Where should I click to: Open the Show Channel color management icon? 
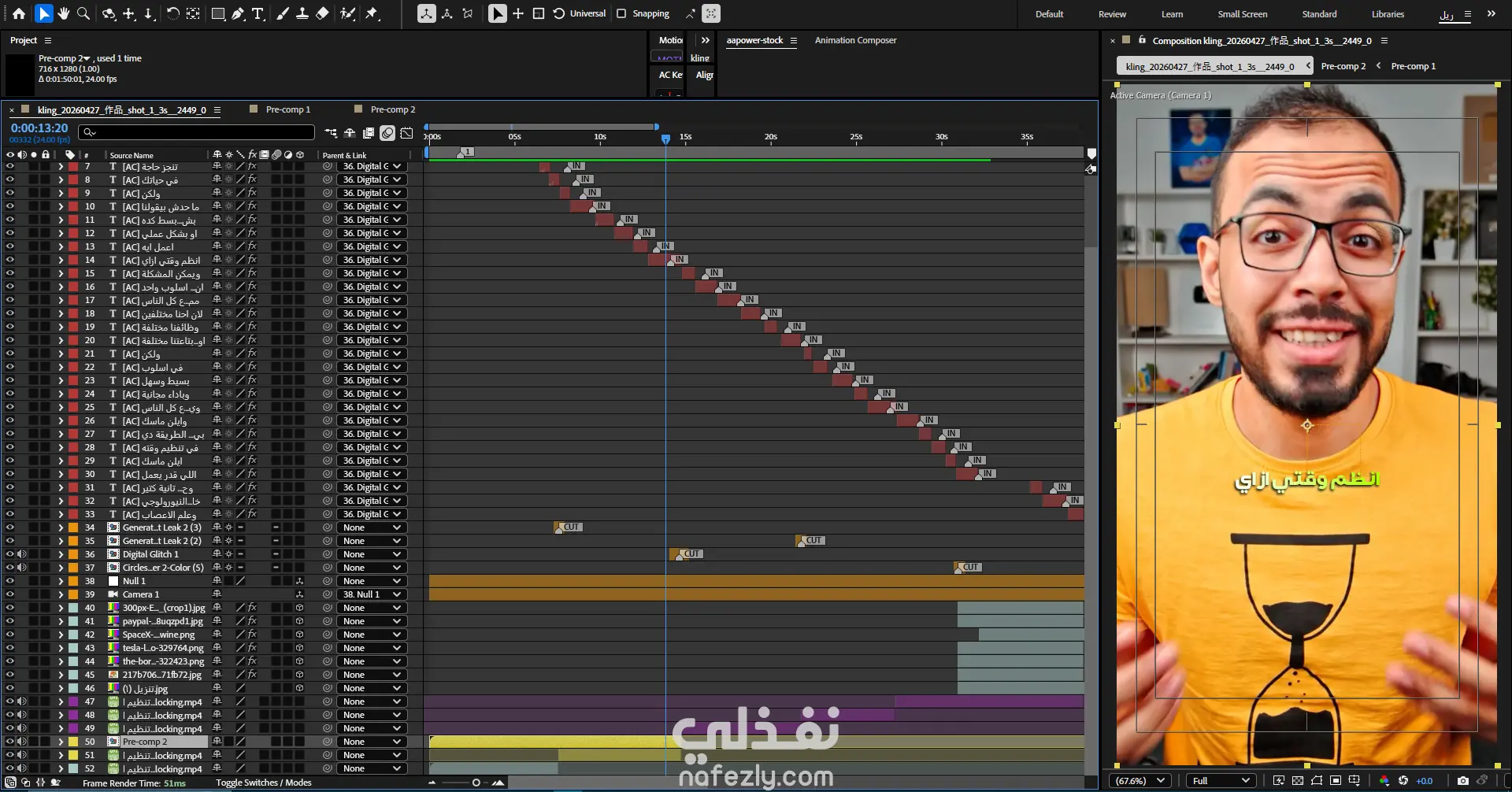(1384, 780)
